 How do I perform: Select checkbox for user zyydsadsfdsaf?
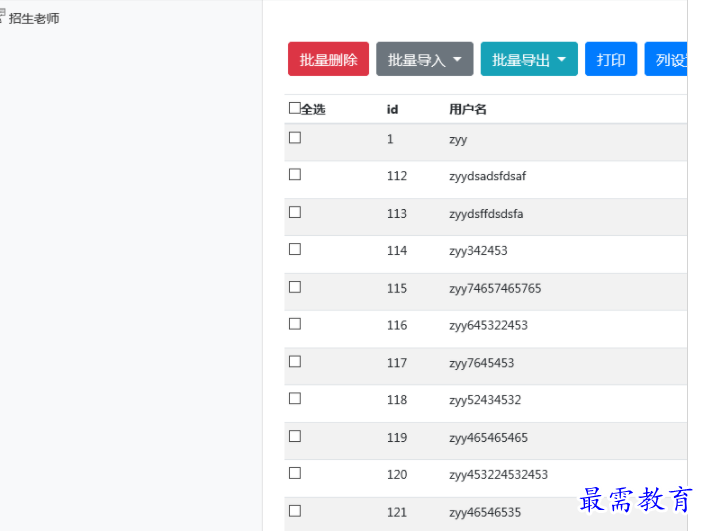pos(295,175)
